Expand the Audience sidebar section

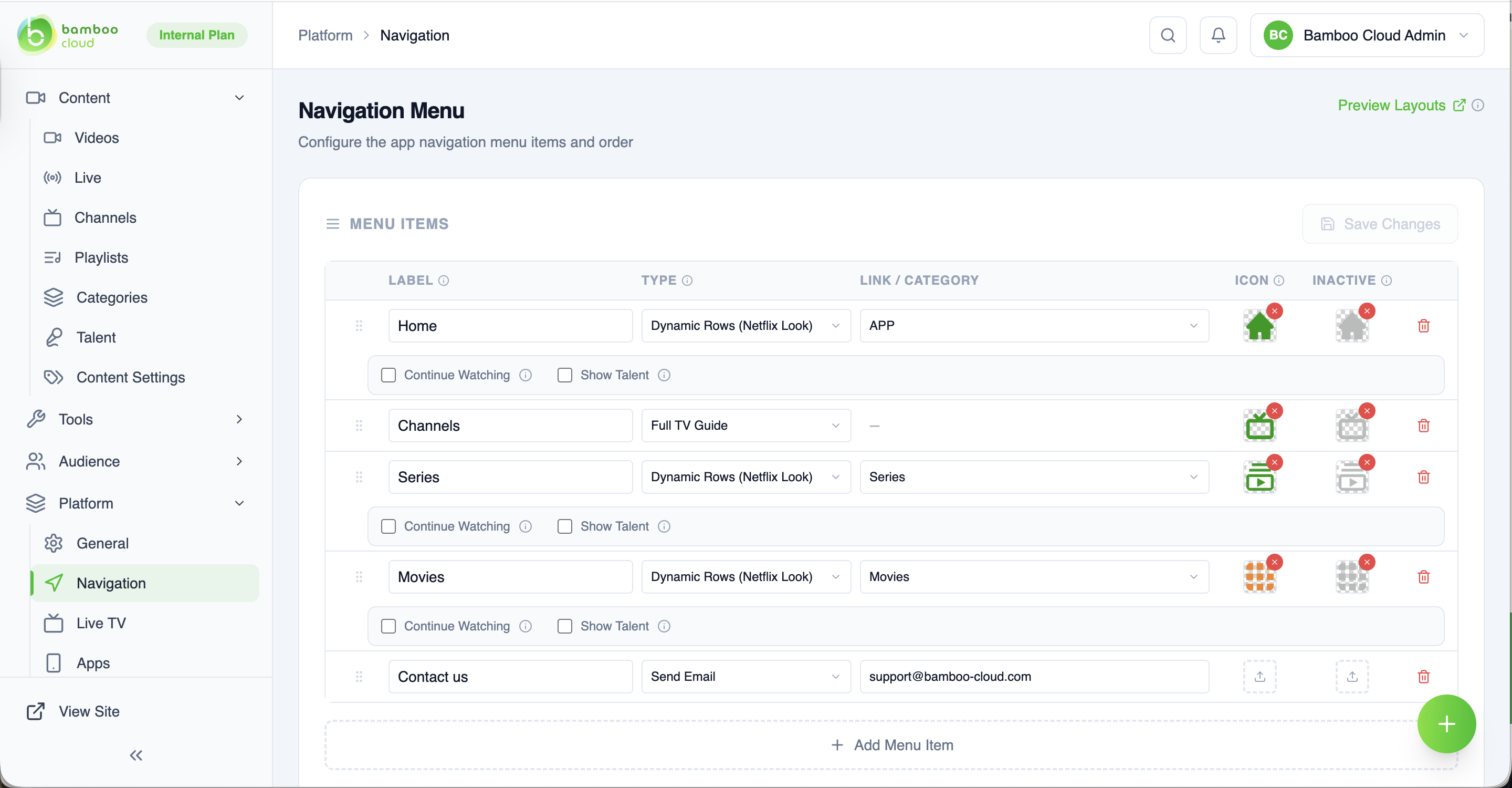[x=135, y=462]
